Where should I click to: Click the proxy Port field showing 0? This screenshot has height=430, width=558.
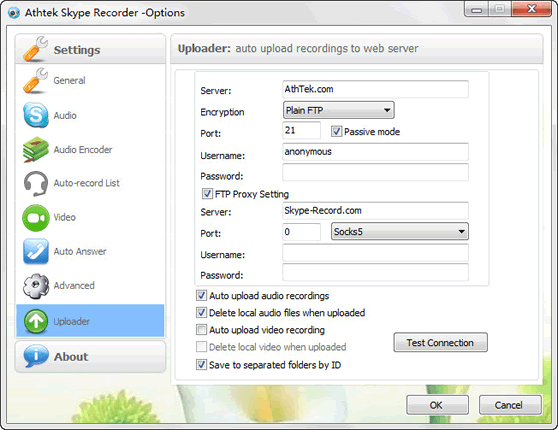point(301,232)
